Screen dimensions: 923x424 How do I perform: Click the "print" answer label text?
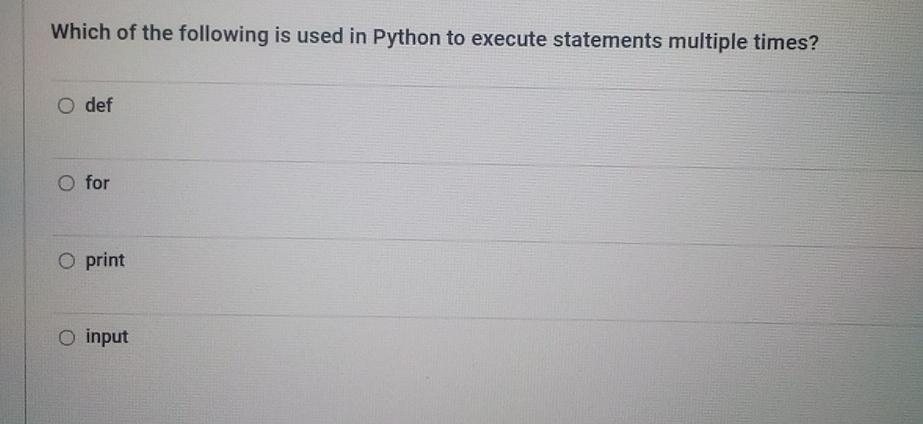pyautogui.click(x=105, y=261)
